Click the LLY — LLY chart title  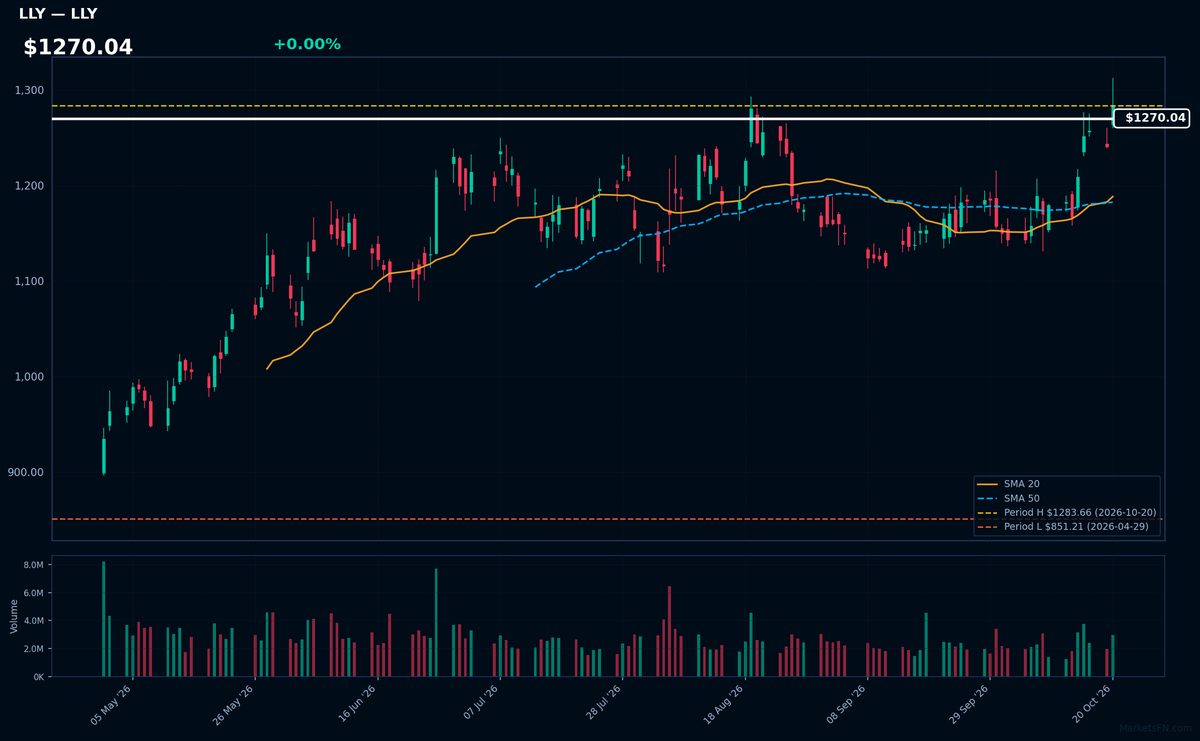tap(58, 14)
